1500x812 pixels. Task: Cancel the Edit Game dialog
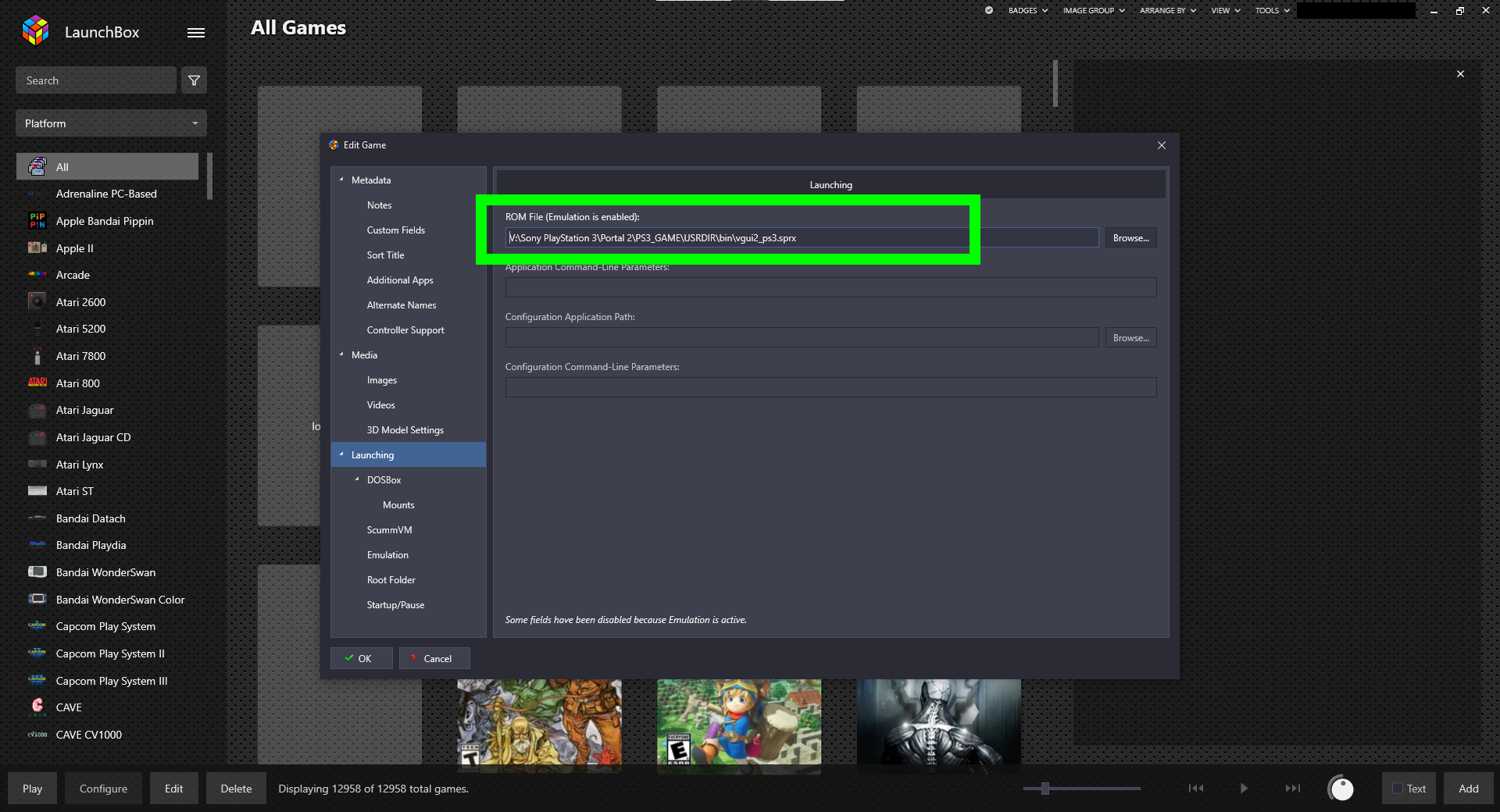click(x=434, y=658)
